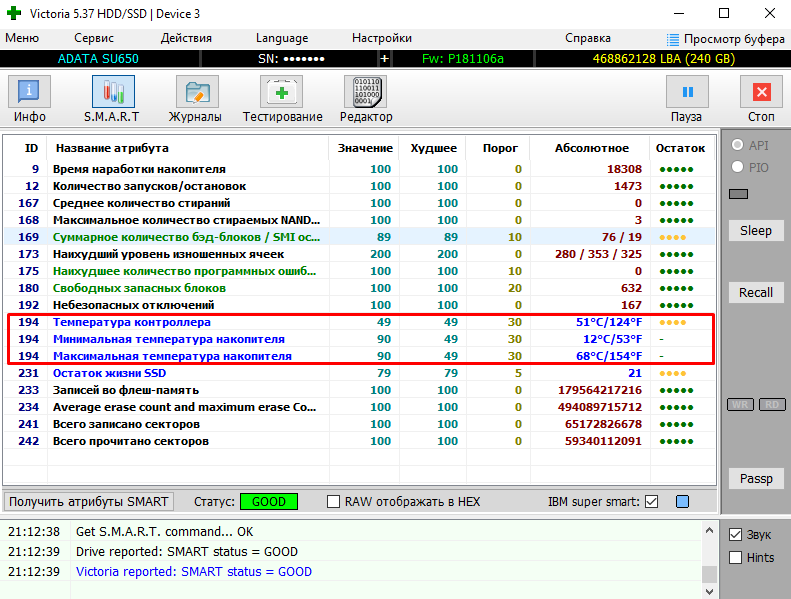Click the log scrollbar thumb
The width and height of the screenshot is (791, 599).
click(709, 574)
